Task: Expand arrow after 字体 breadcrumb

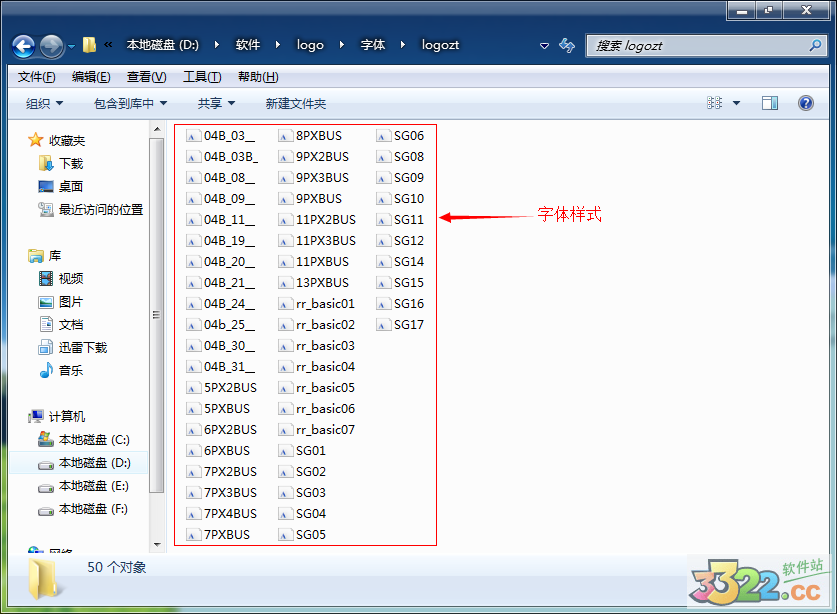Action: (x=403, y=45)
